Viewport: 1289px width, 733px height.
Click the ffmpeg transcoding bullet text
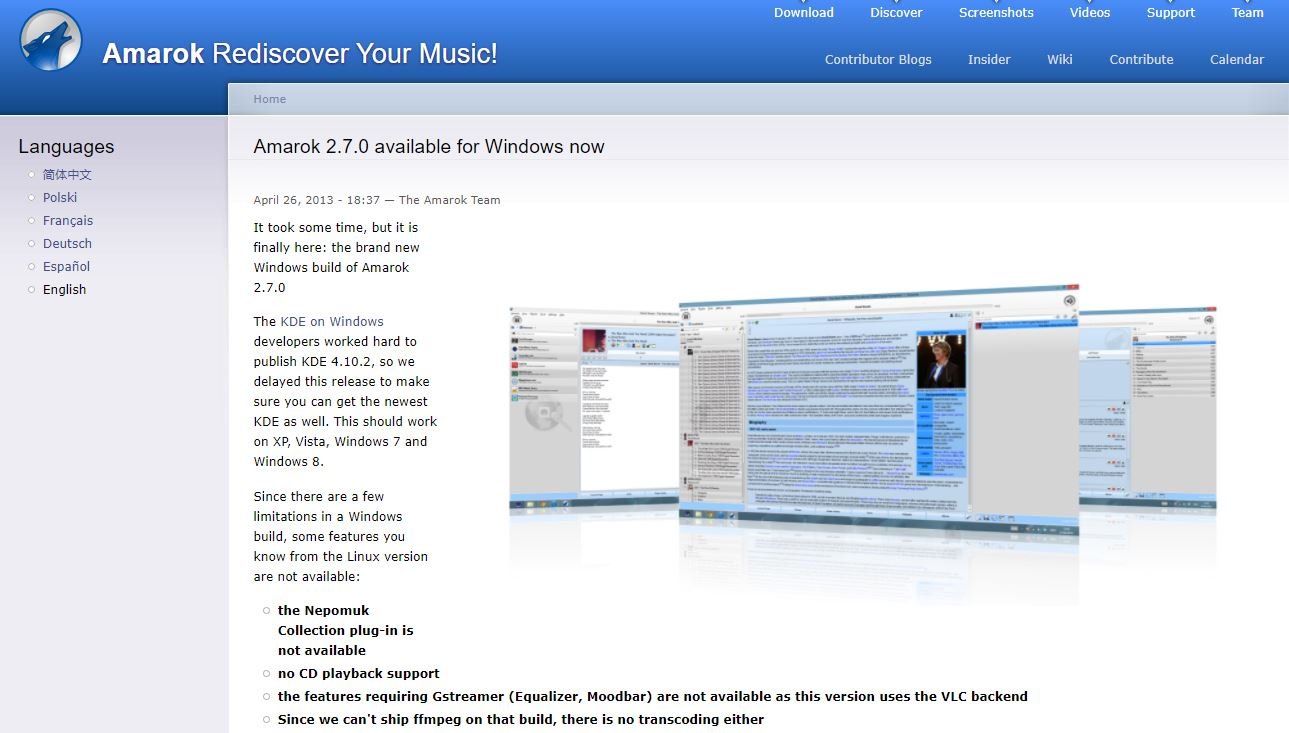[521, 719]
